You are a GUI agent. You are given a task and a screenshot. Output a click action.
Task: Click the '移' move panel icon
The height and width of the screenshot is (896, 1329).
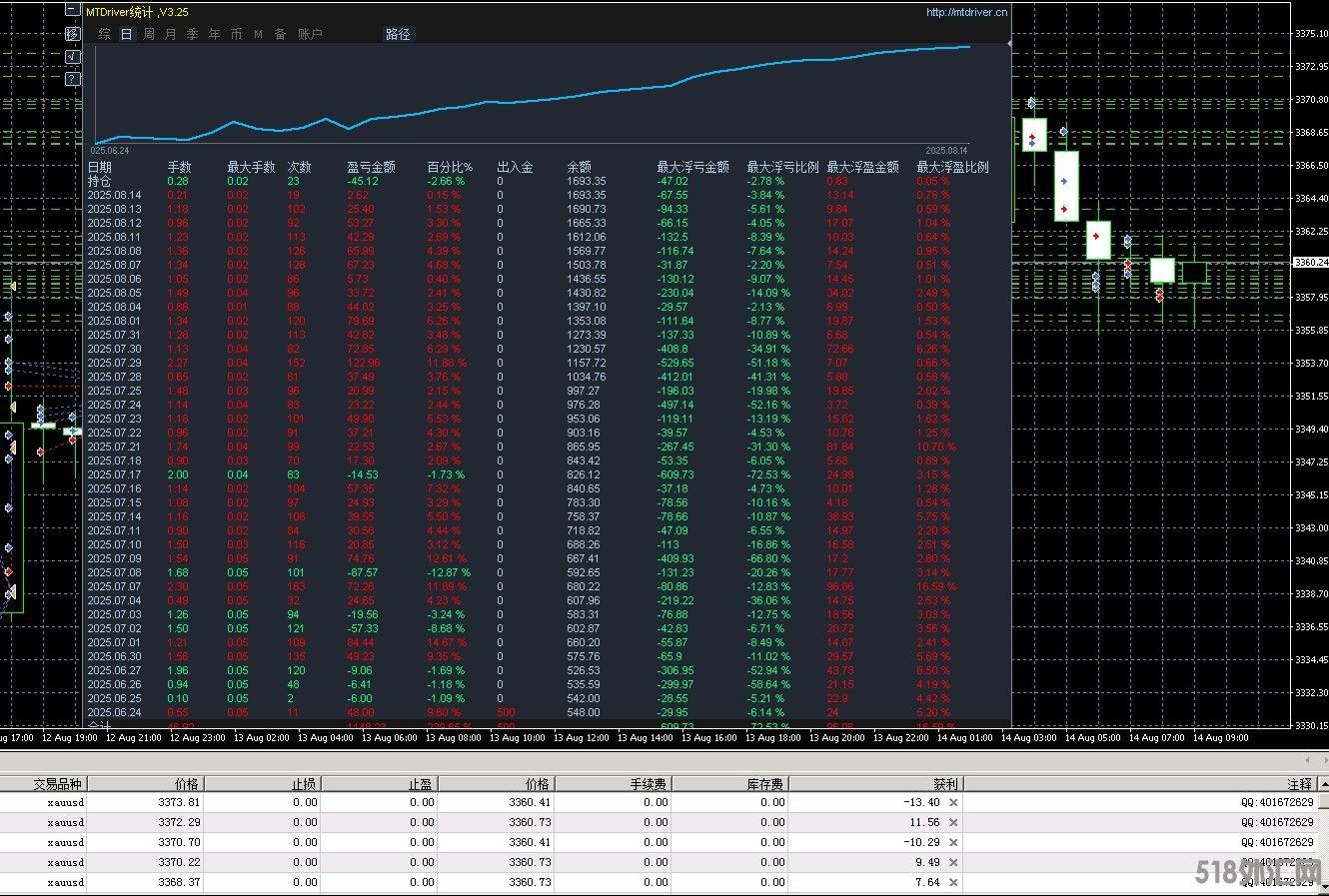(72, 34)
